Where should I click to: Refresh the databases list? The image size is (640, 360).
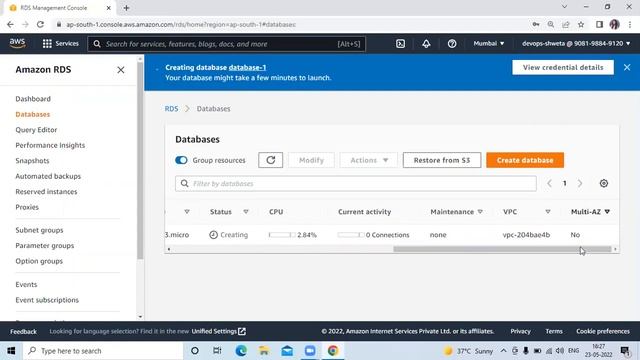pyautogui.click(x=271, y=160)
